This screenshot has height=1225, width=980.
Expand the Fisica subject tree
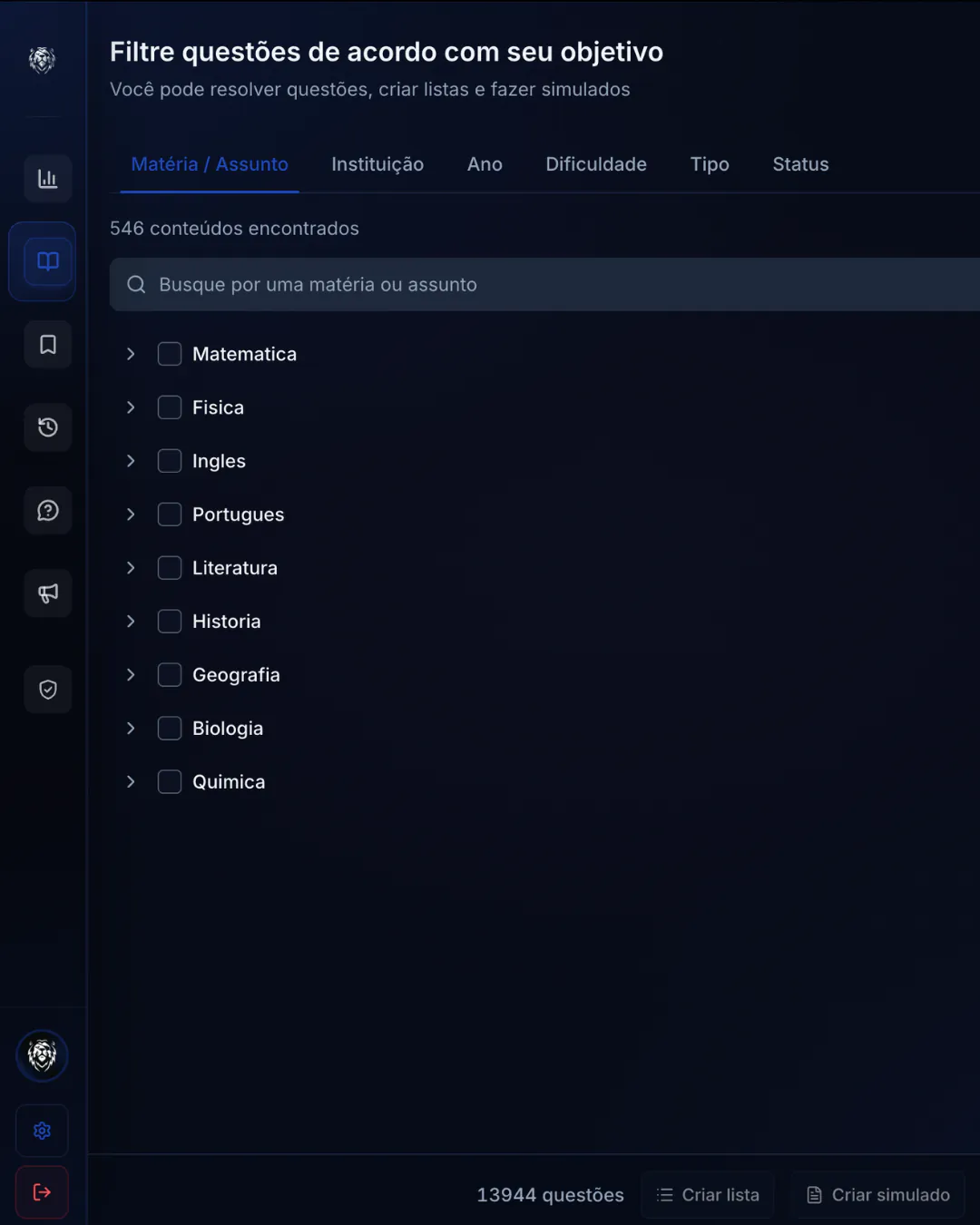131,407
